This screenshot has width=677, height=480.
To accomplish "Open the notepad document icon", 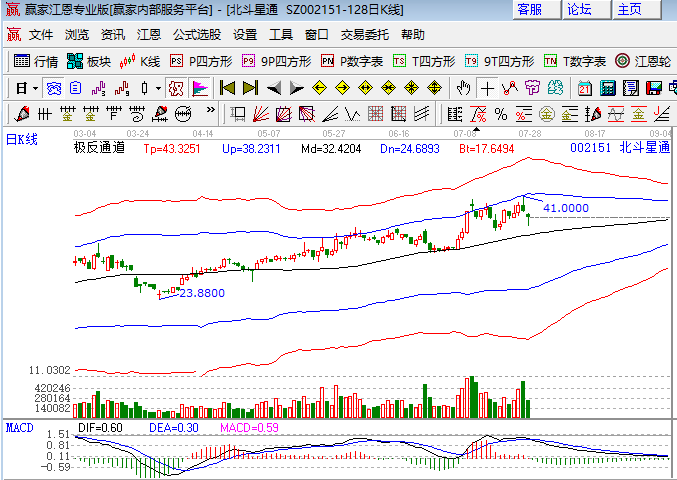I will pos(631,88).
